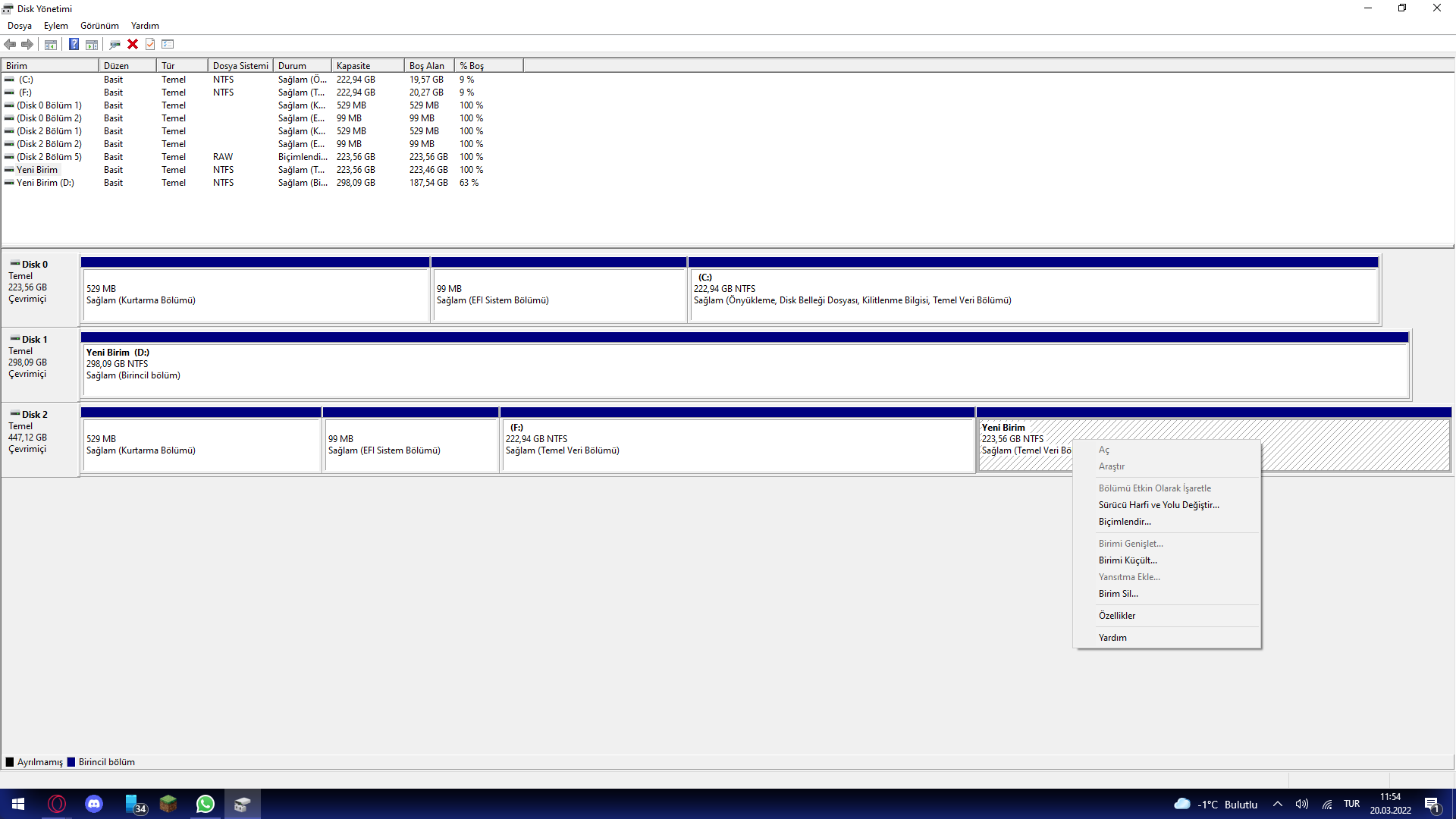Click the blue question mark help icon

(x=74, y=44)
